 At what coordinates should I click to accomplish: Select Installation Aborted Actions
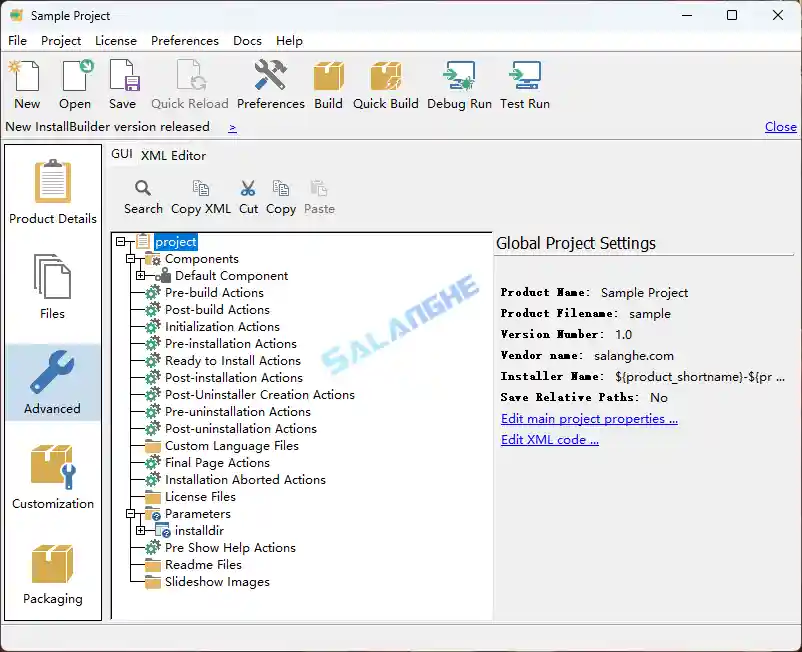coord(246,479)
